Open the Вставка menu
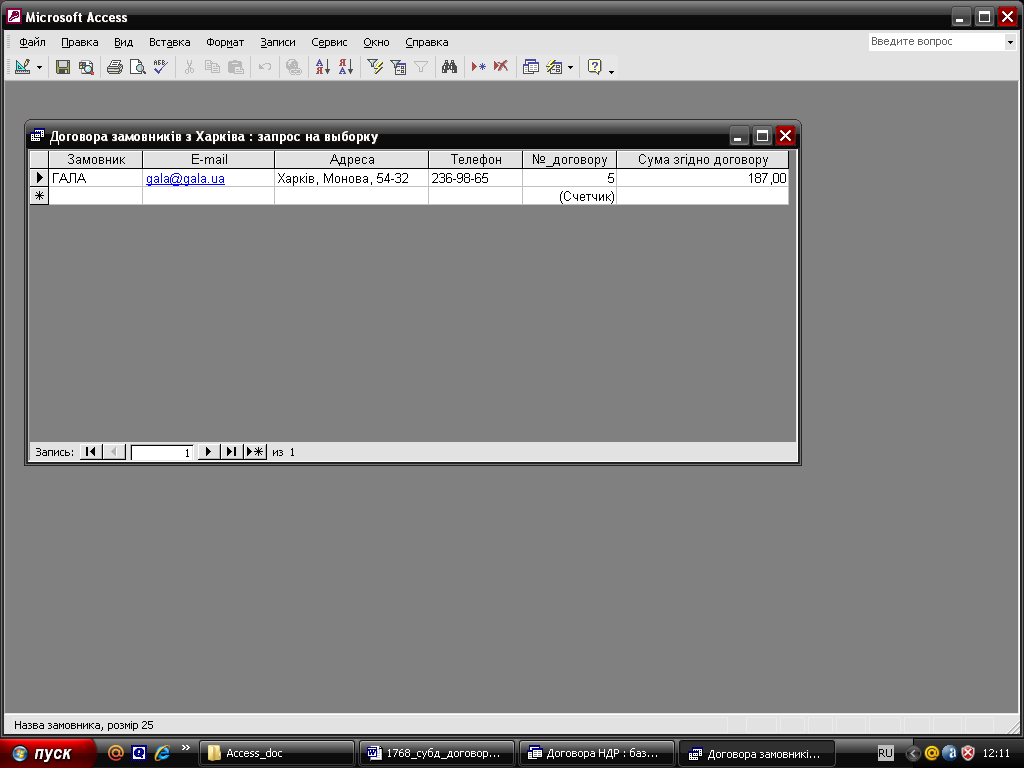1024x768 pixels. [170, 42]
